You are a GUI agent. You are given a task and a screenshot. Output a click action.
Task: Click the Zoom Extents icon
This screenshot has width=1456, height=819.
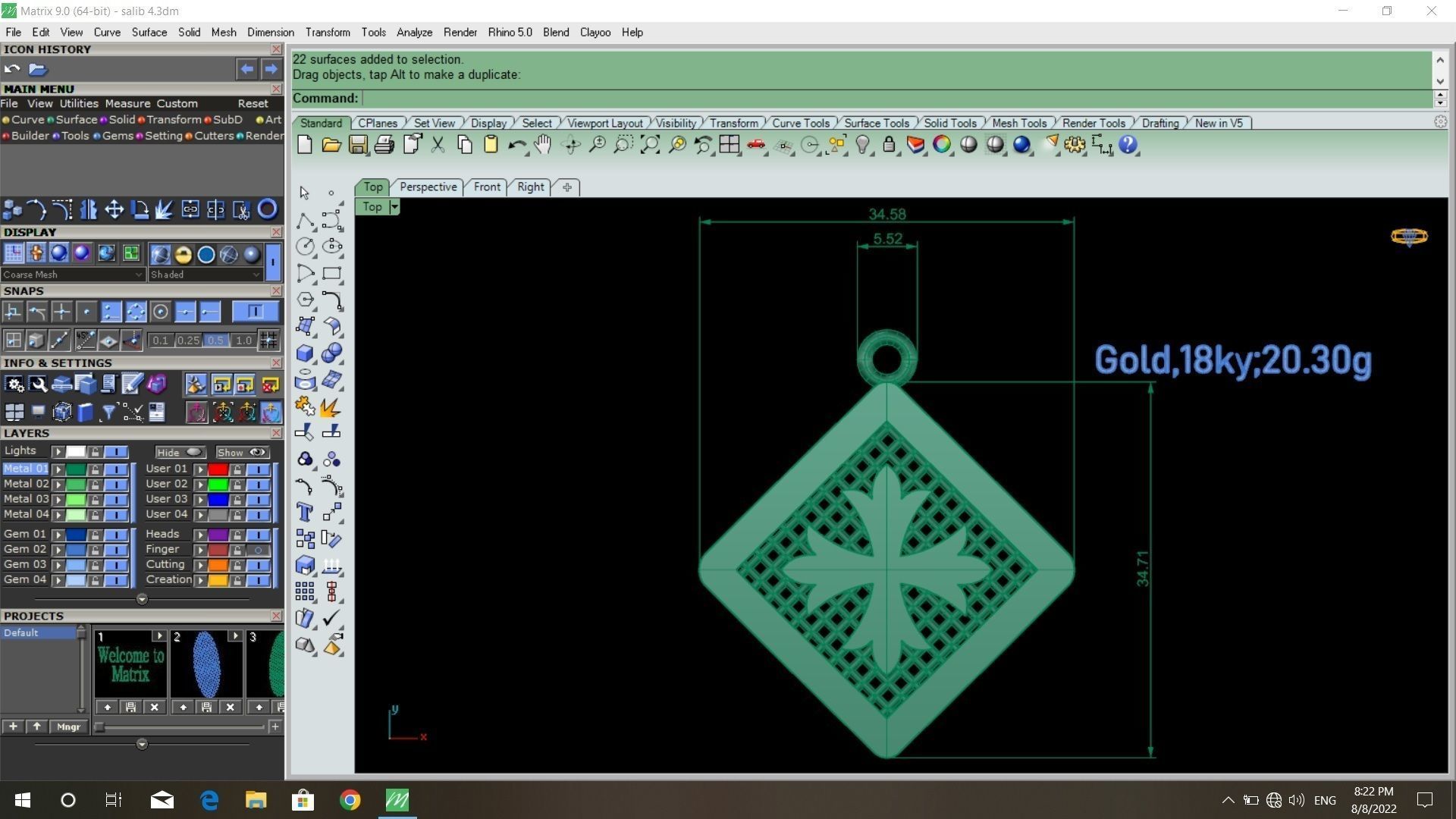[650, 145]
